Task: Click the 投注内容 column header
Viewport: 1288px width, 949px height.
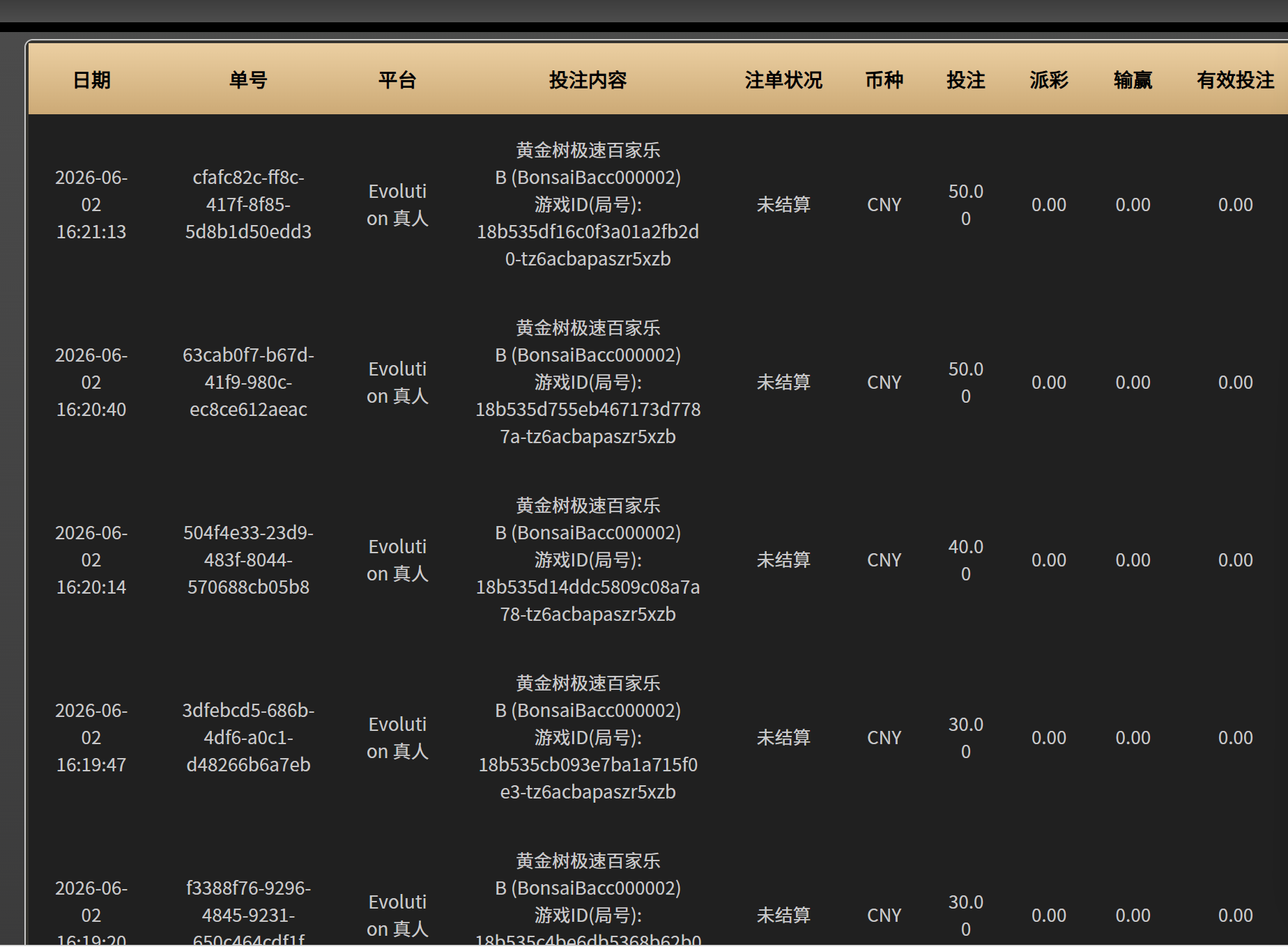Action: (588, 80)
